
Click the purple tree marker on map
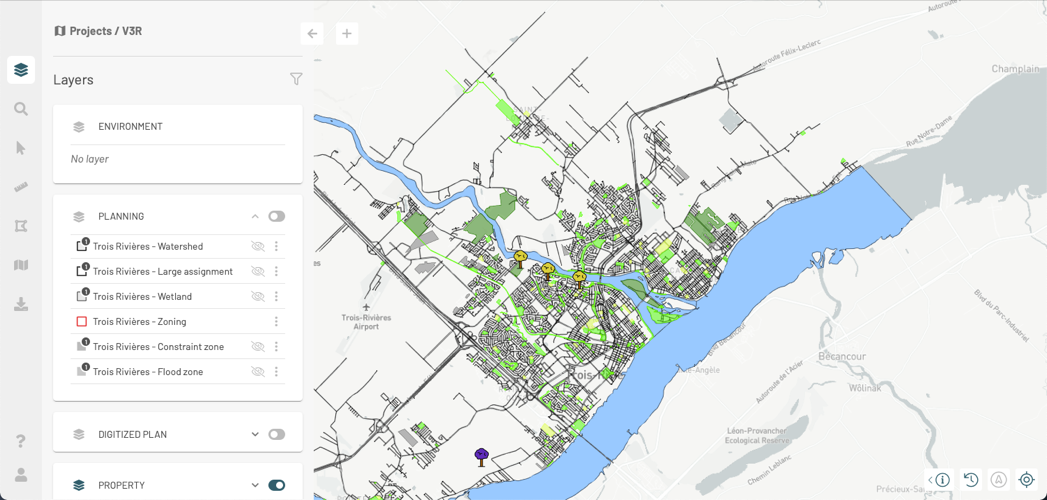coord(481,457)
